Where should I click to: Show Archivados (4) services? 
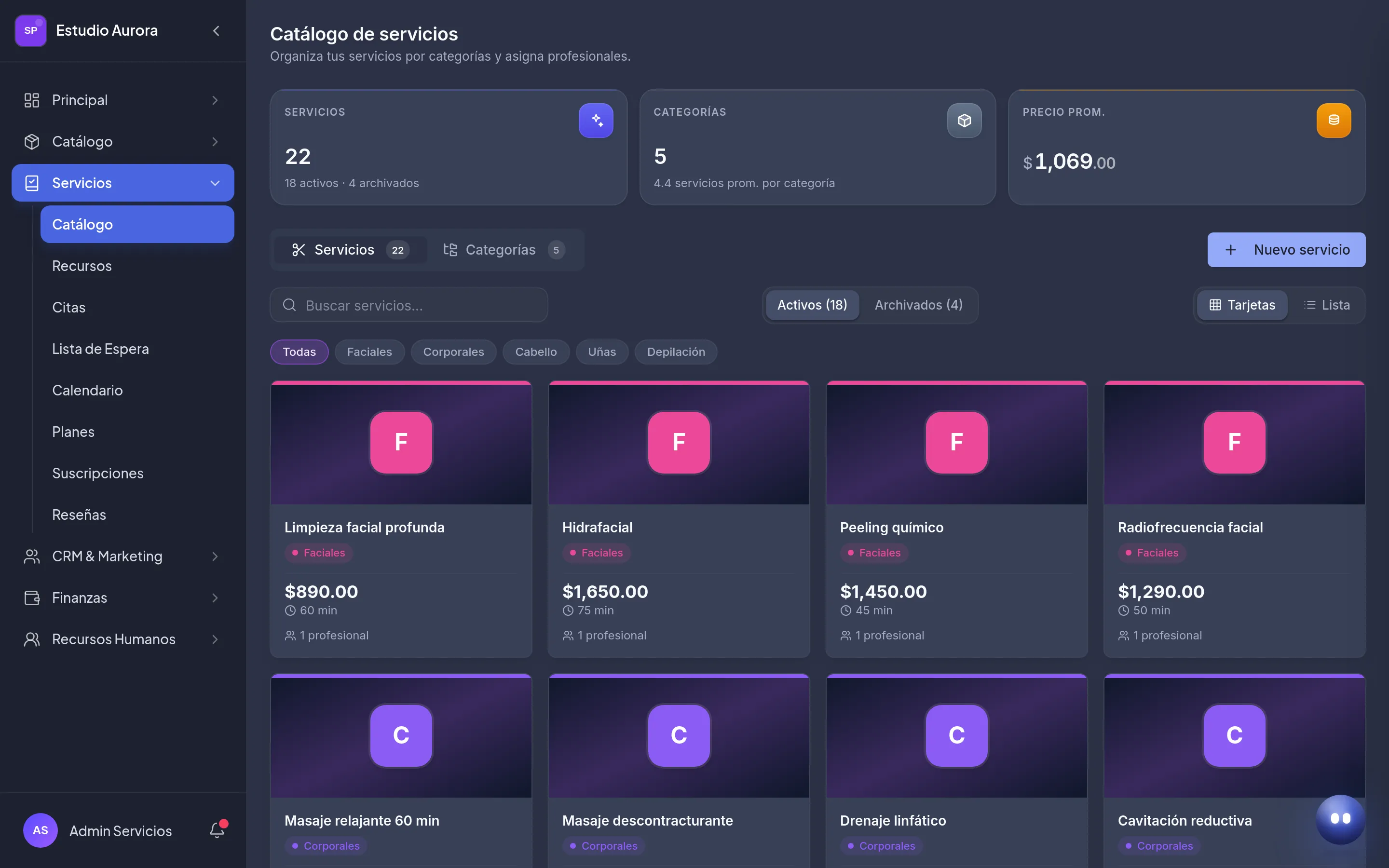tap(918, 305)
